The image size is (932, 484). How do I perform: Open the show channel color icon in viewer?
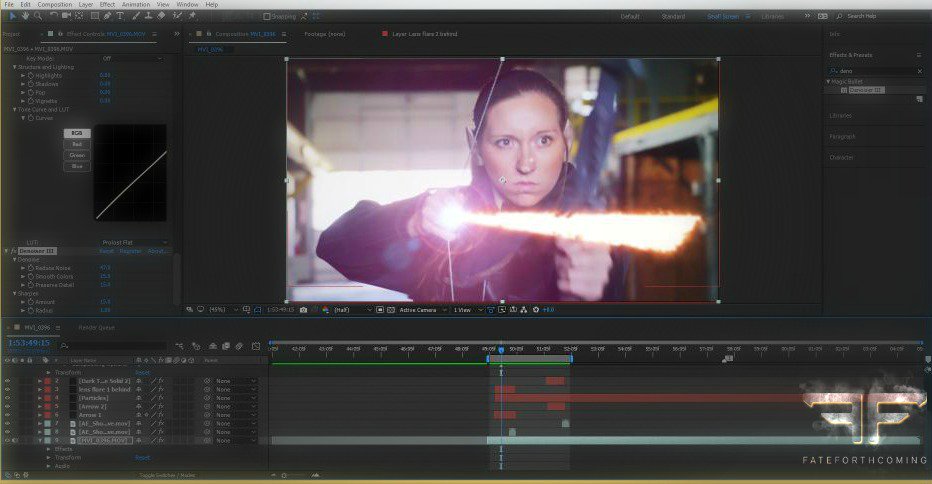coord(326,310)
